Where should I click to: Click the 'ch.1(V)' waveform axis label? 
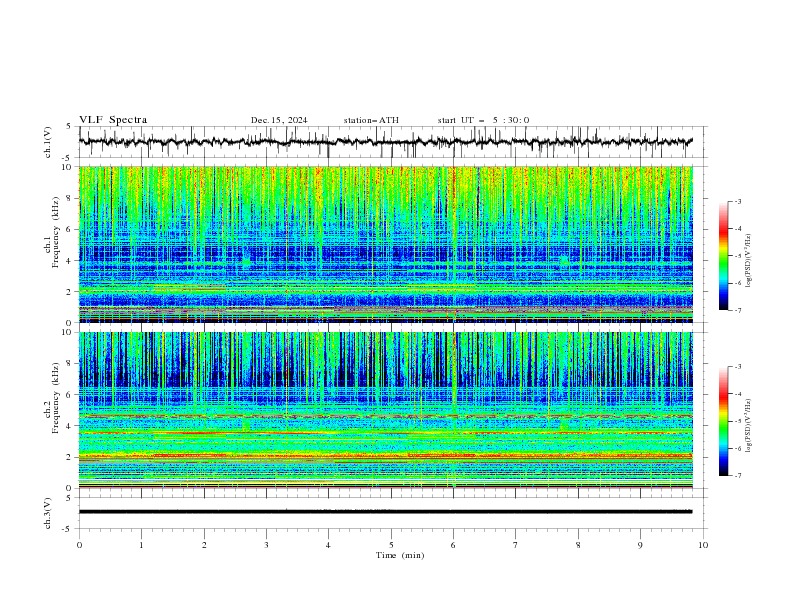48,142
